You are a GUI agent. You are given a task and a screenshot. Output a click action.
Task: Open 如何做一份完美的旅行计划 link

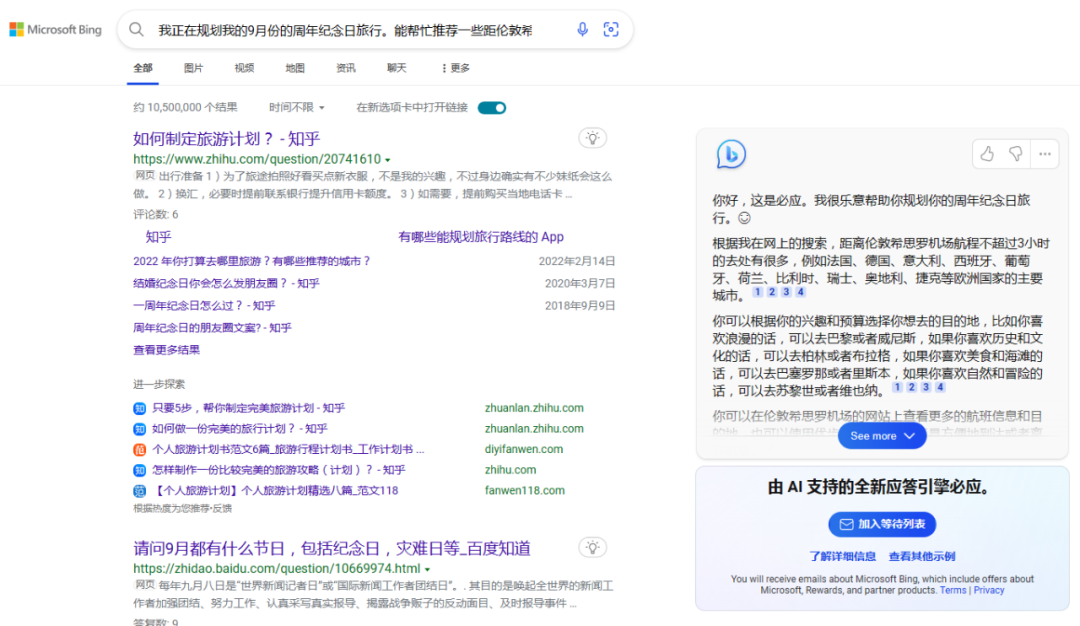coord(240,429)
